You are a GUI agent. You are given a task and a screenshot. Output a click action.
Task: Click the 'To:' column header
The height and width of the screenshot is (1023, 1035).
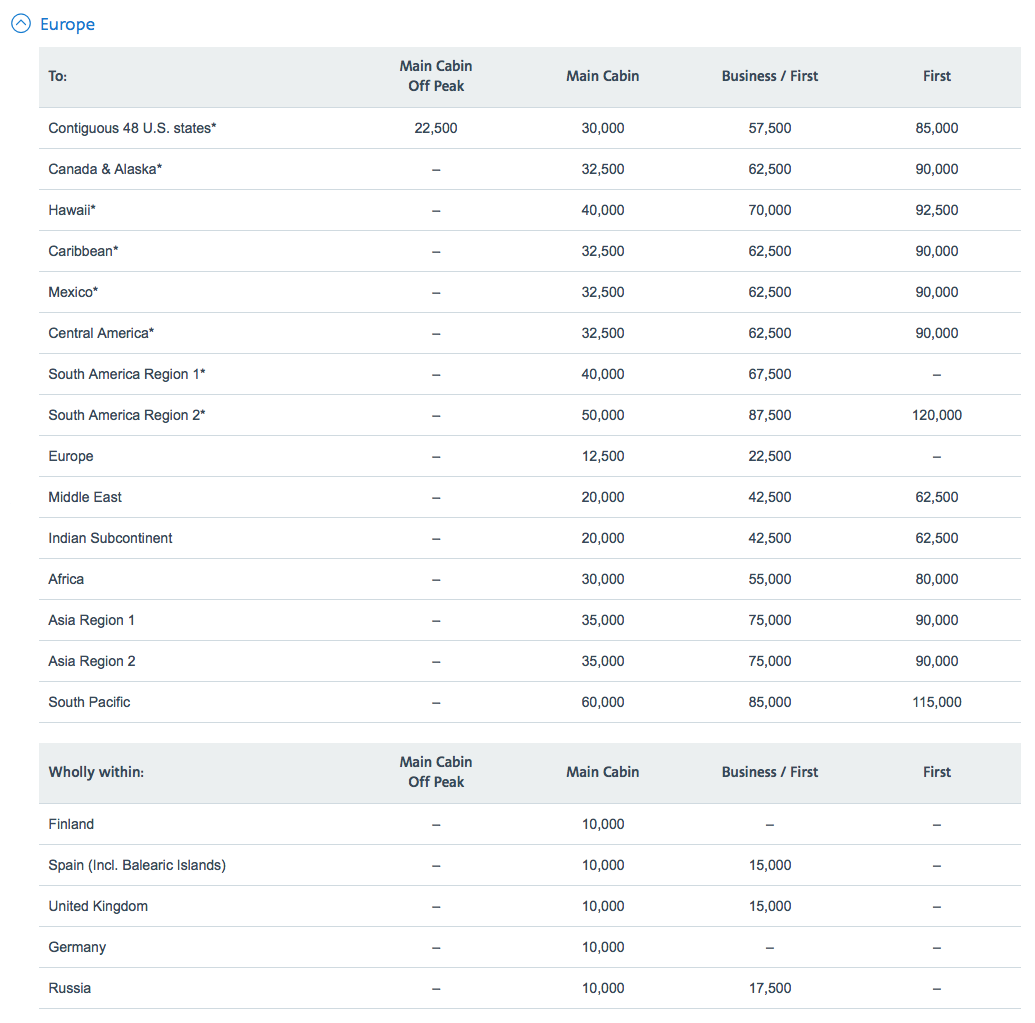click(x=57, y=76)
